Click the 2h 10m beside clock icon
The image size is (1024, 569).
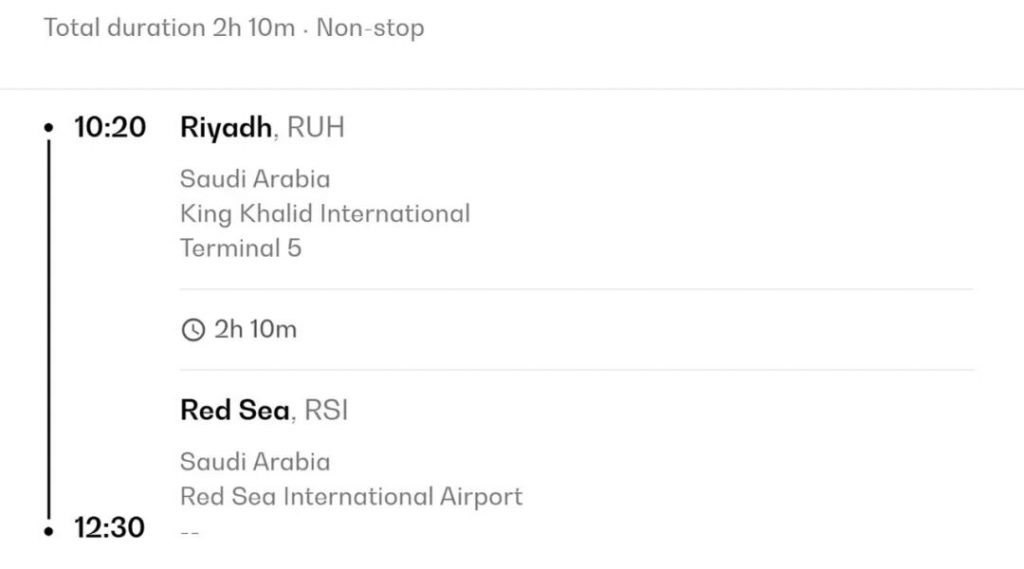tap(255, 330)
